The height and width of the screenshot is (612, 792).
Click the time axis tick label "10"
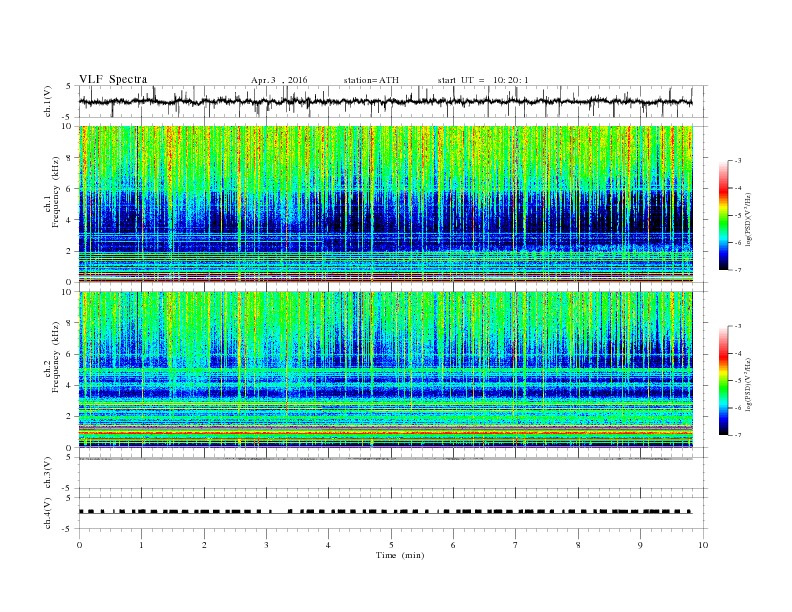703,545
